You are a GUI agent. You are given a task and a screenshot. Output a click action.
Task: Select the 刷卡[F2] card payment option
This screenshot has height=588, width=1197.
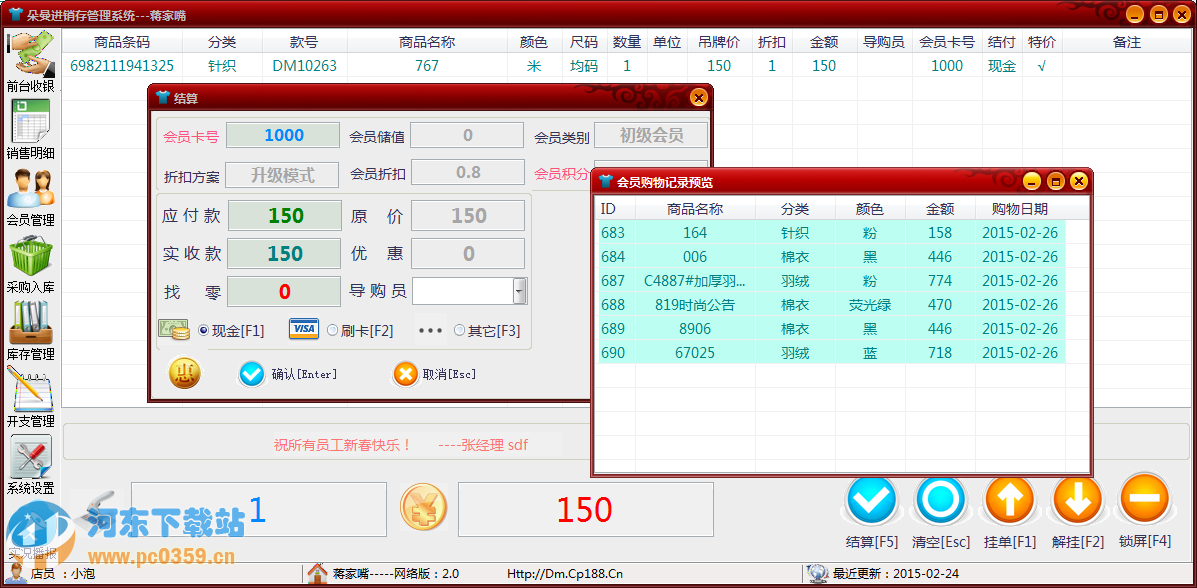(333, 331)
